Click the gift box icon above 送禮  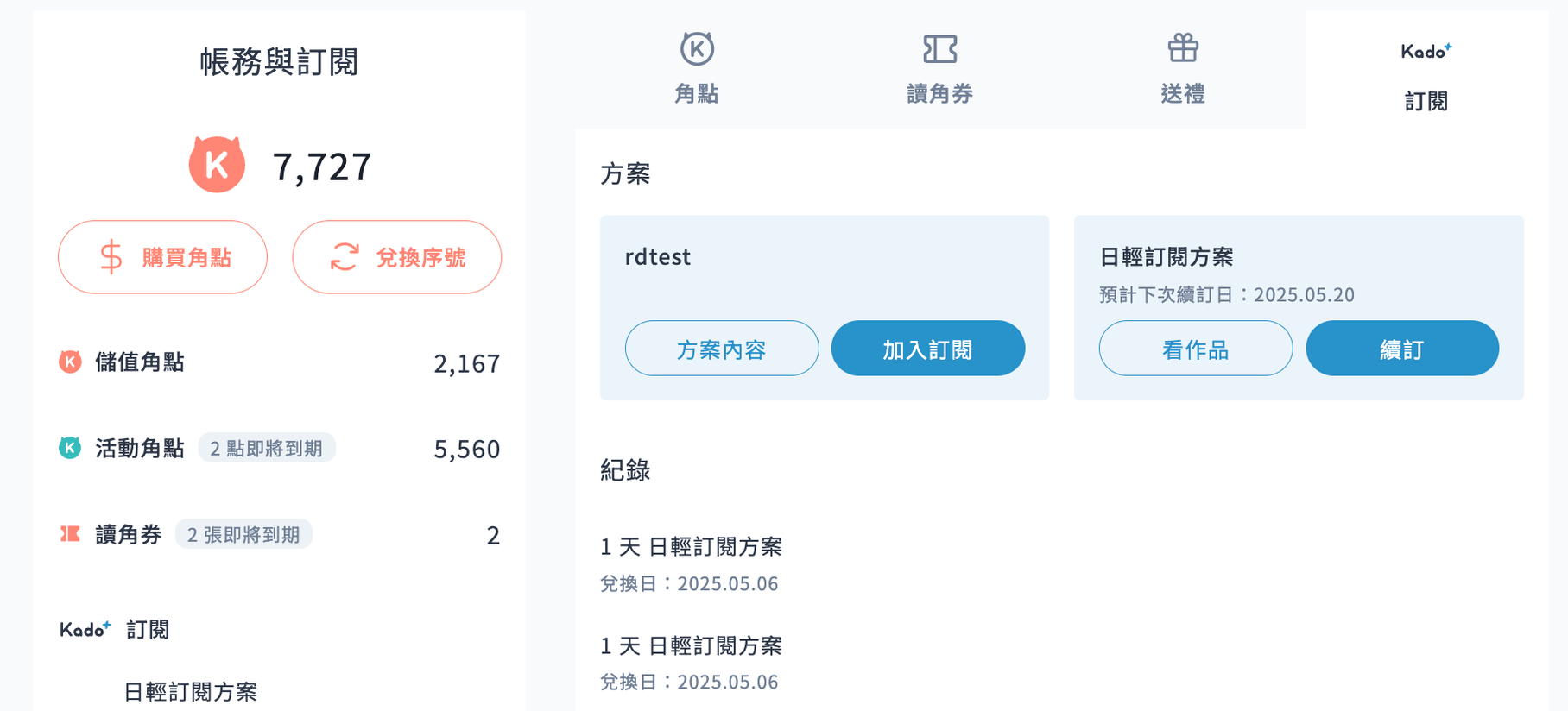click(x=1183, y=48)
